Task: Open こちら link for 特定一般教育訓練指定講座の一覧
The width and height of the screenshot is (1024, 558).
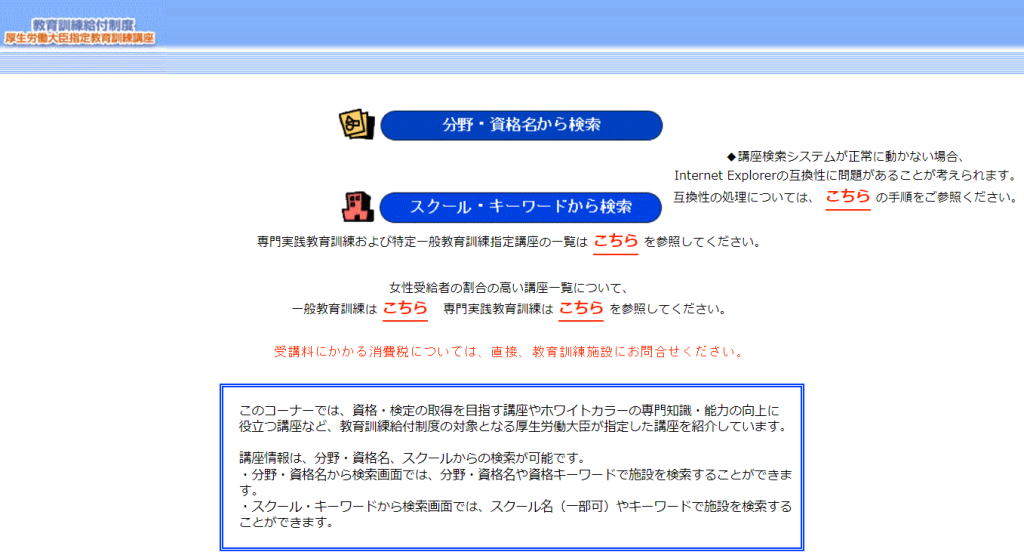Action: tap(615, 241)
